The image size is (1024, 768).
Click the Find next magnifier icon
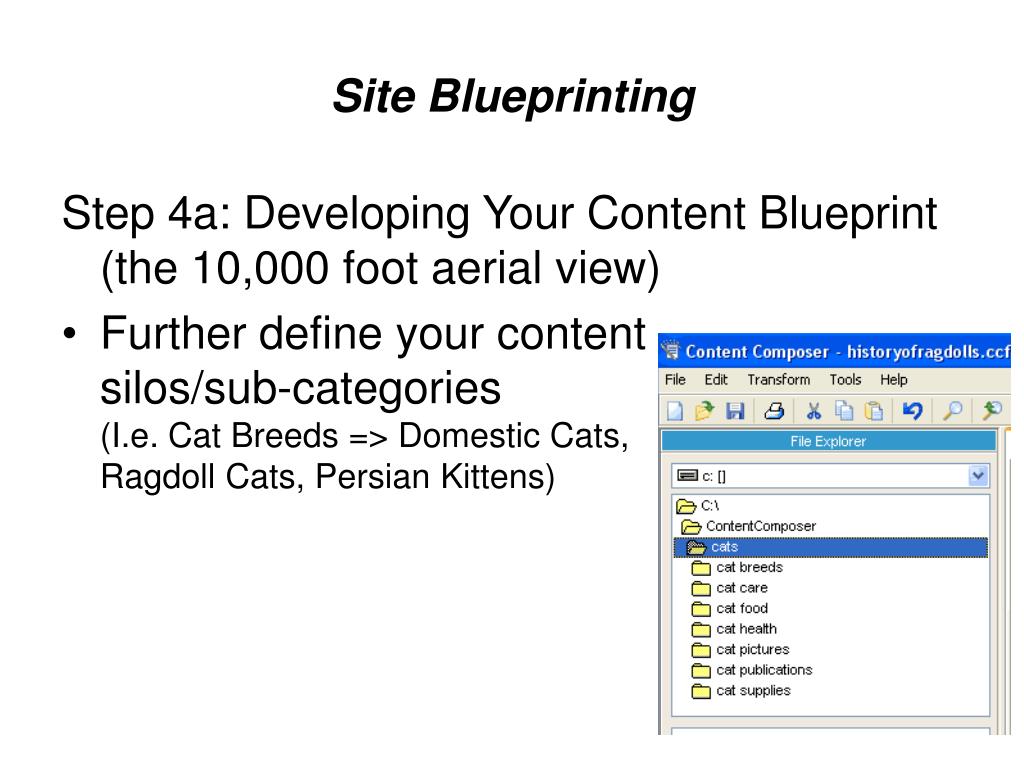point(991,411)
